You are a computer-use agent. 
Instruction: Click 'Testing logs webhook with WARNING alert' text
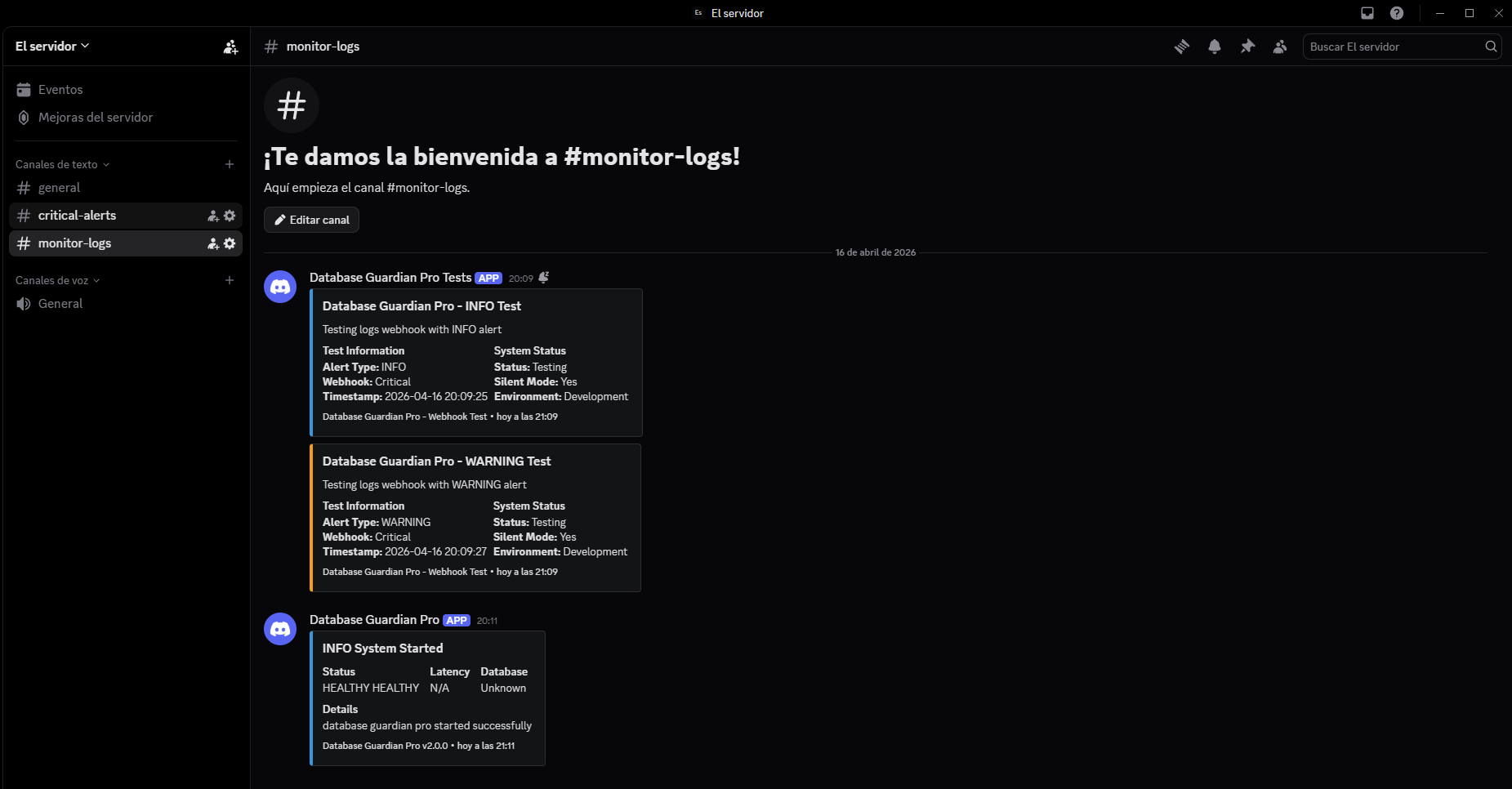(x=424, y=485)
